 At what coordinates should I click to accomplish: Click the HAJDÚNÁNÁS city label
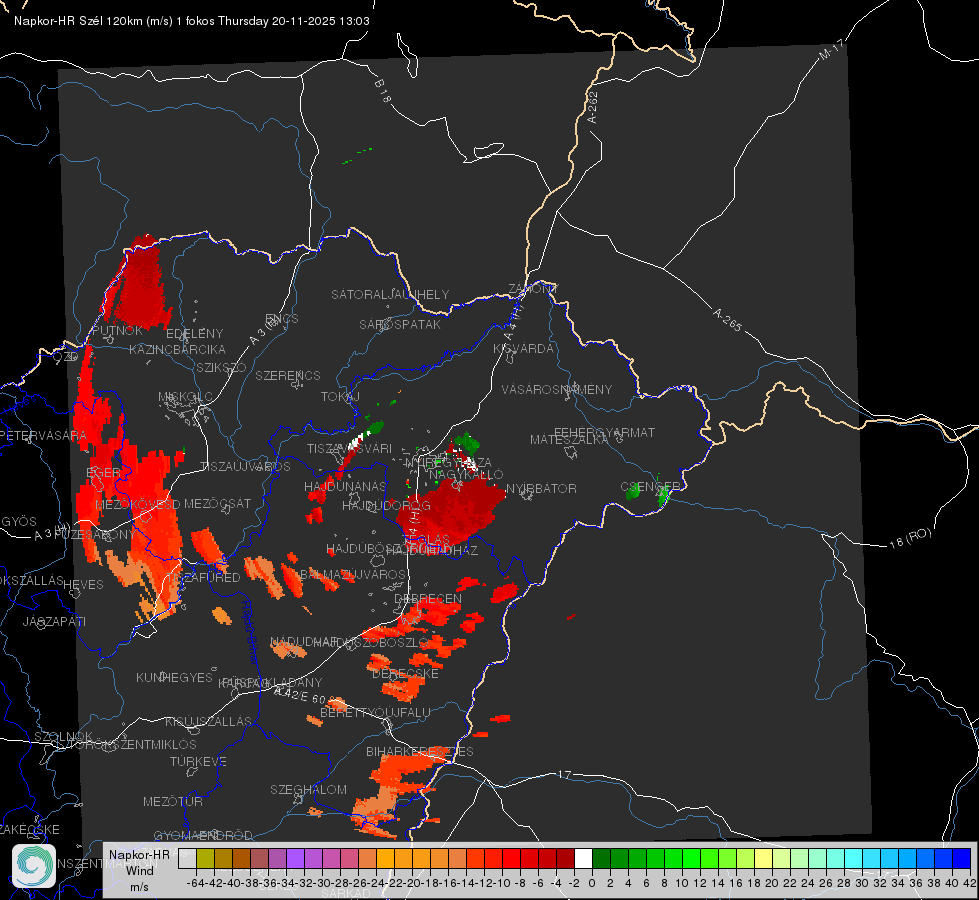point(345,487)
